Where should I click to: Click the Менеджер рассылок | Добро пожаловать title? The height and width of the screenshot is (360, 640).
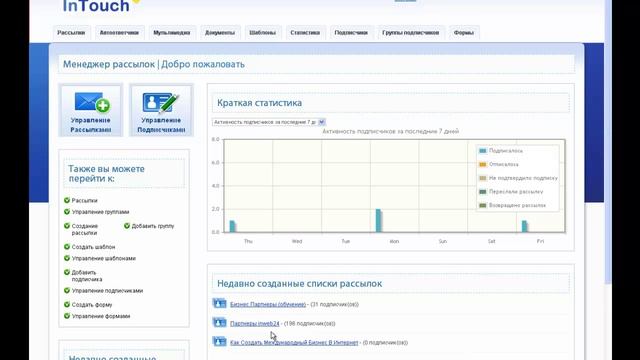[x=154, y=64]
